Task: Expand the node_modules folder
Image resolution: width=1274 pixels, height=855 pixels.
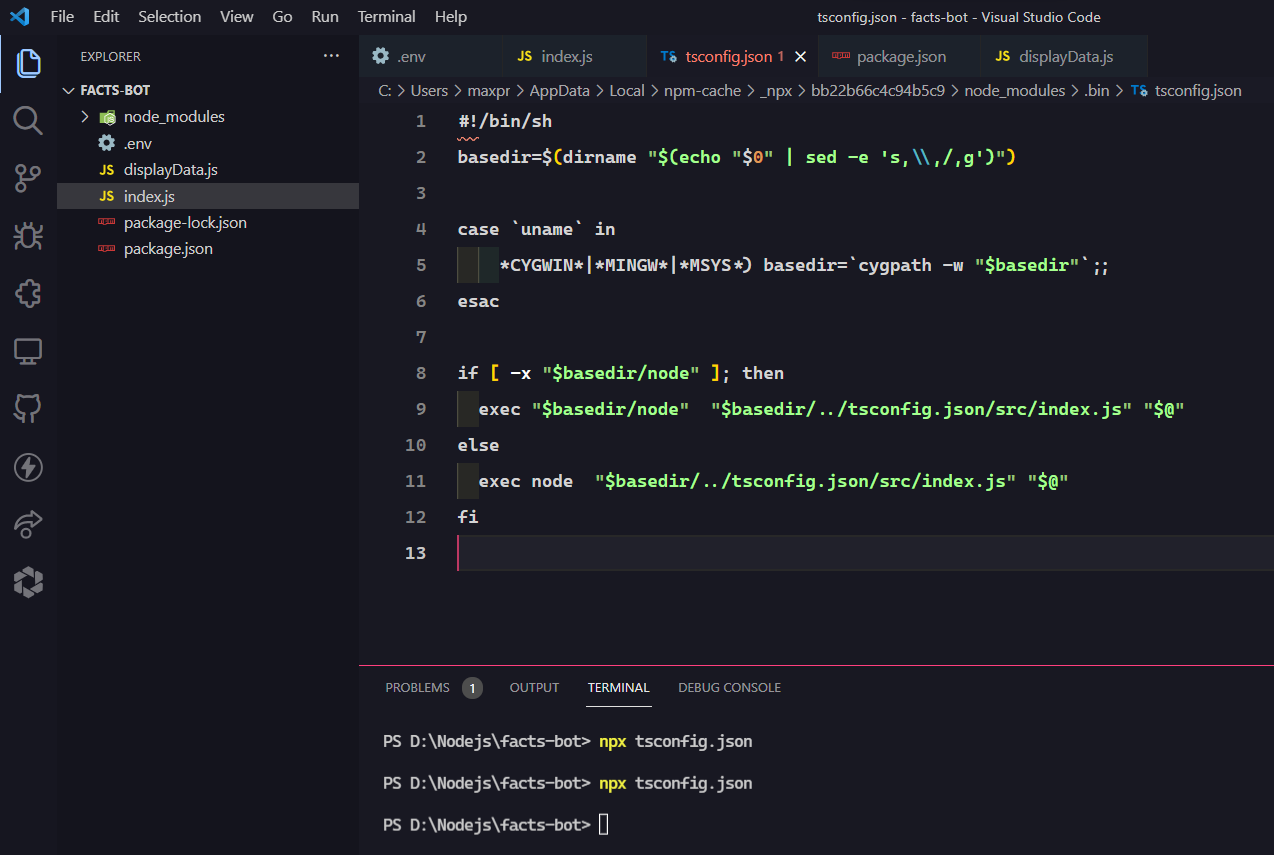Action: click(85, 116)
